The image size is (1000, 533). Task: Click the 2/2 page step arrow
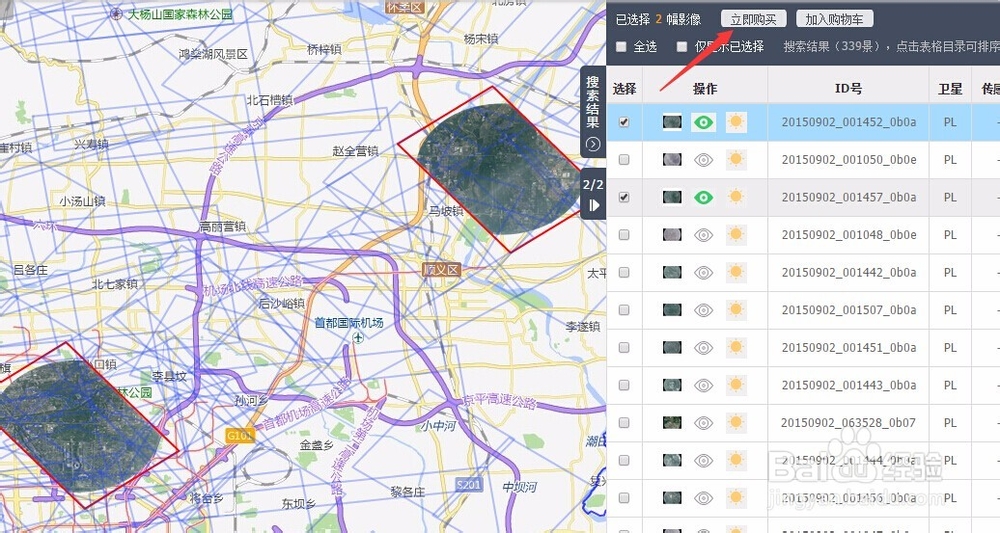pyautogui.click(x=593, y=205)
